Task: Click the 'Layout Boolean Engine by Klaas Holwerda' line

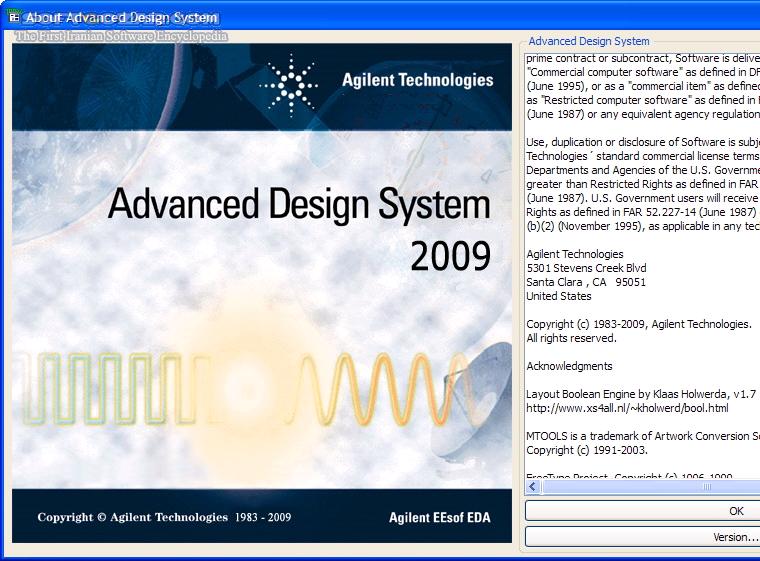Action: tap(641, 394)
